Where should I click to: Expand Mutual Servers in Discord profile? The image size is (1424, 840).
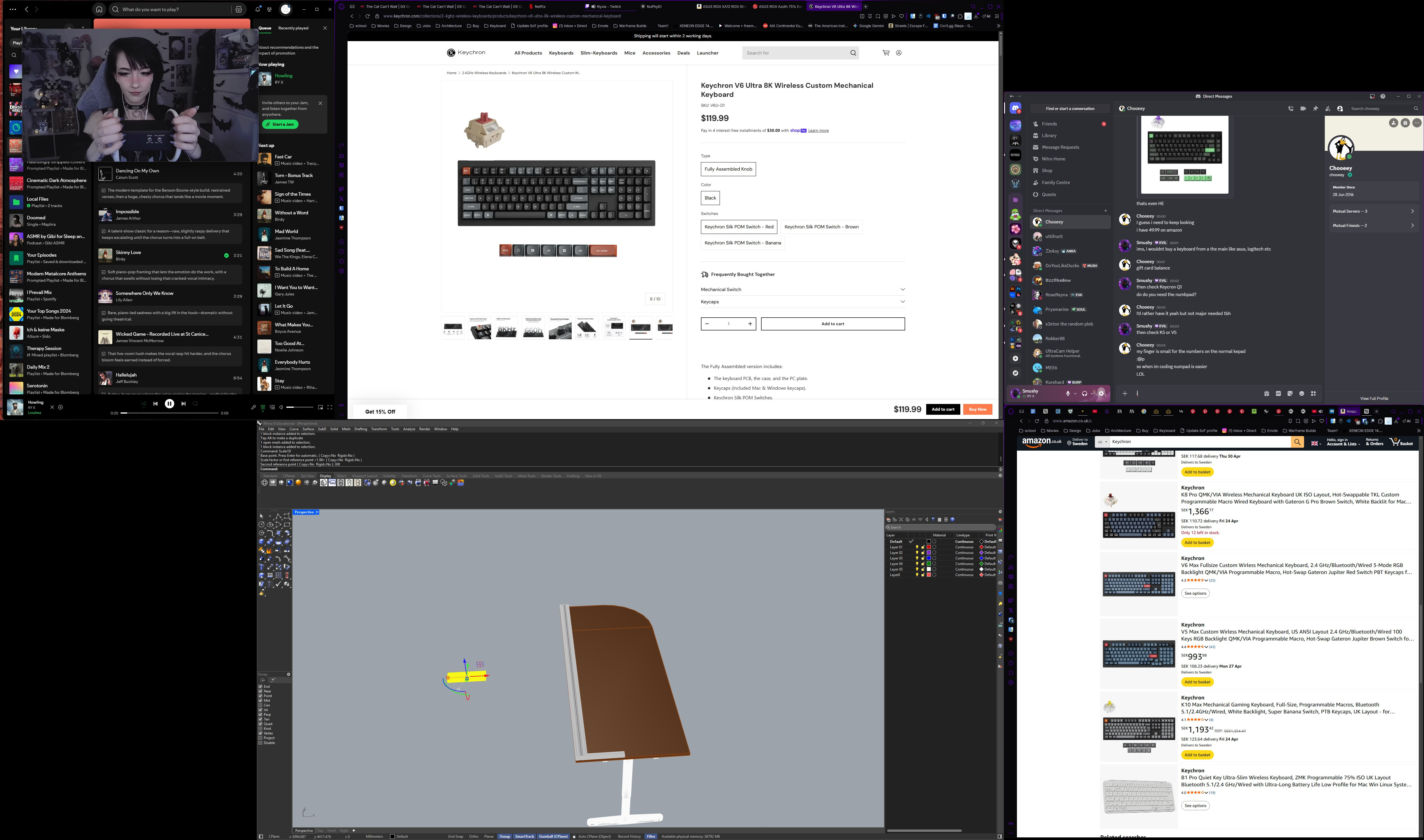[1374, 211]
